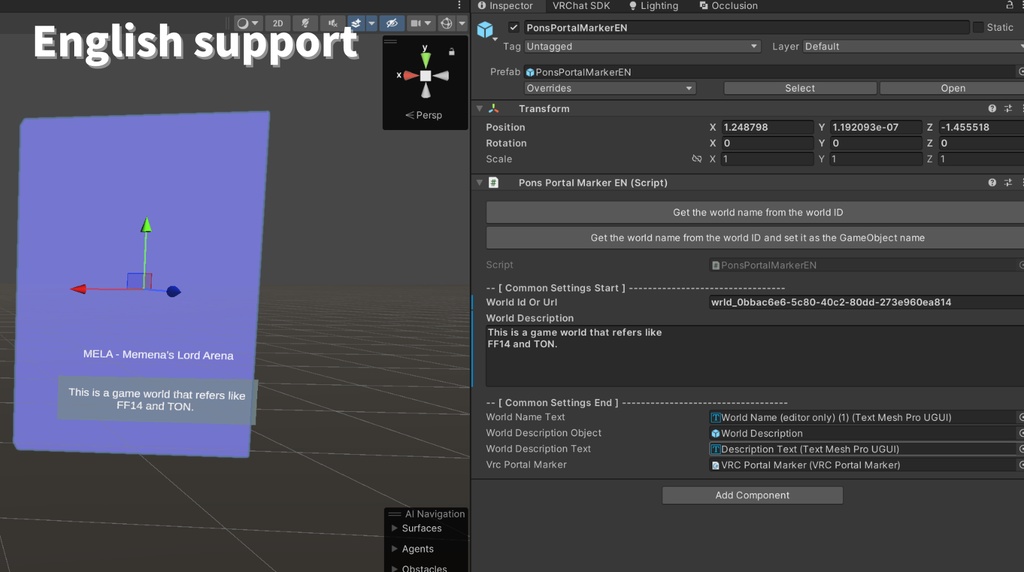
Task: Click the GameObject blue cube icon
Action: coord(485,29)
